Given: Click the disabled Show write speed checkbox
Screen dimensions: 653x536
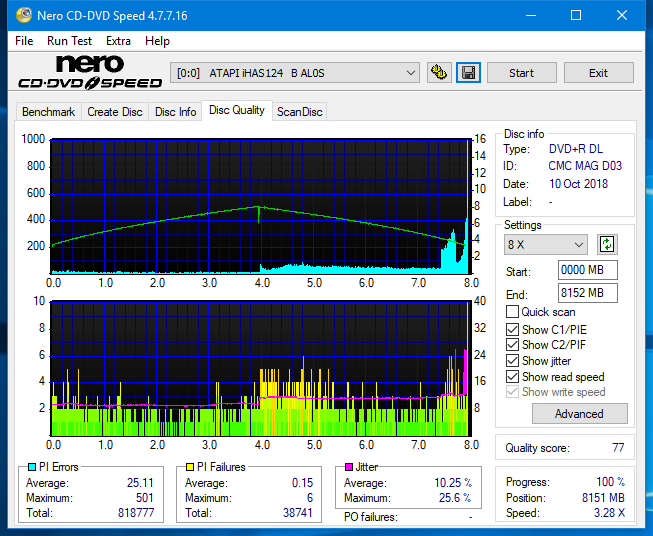Looking at the screenshot, I should (512, 392).
